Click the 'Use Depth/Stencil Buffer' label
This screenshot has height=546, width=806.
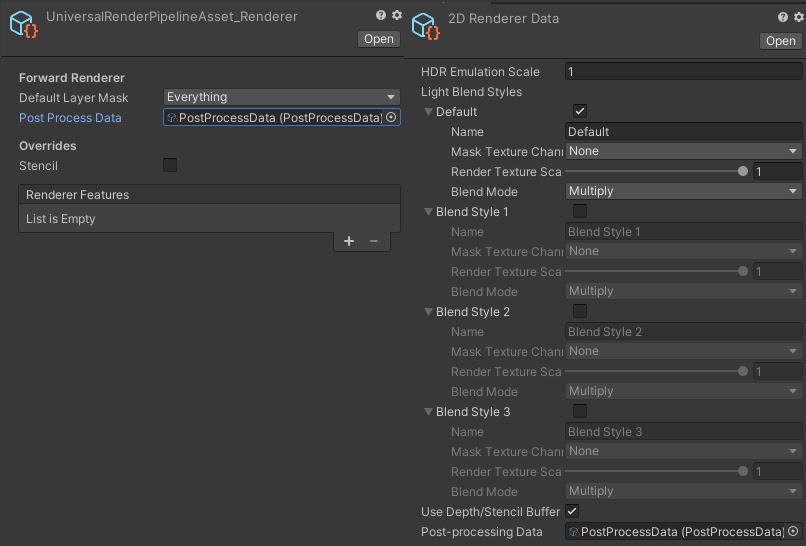click(x=490, y=512)
